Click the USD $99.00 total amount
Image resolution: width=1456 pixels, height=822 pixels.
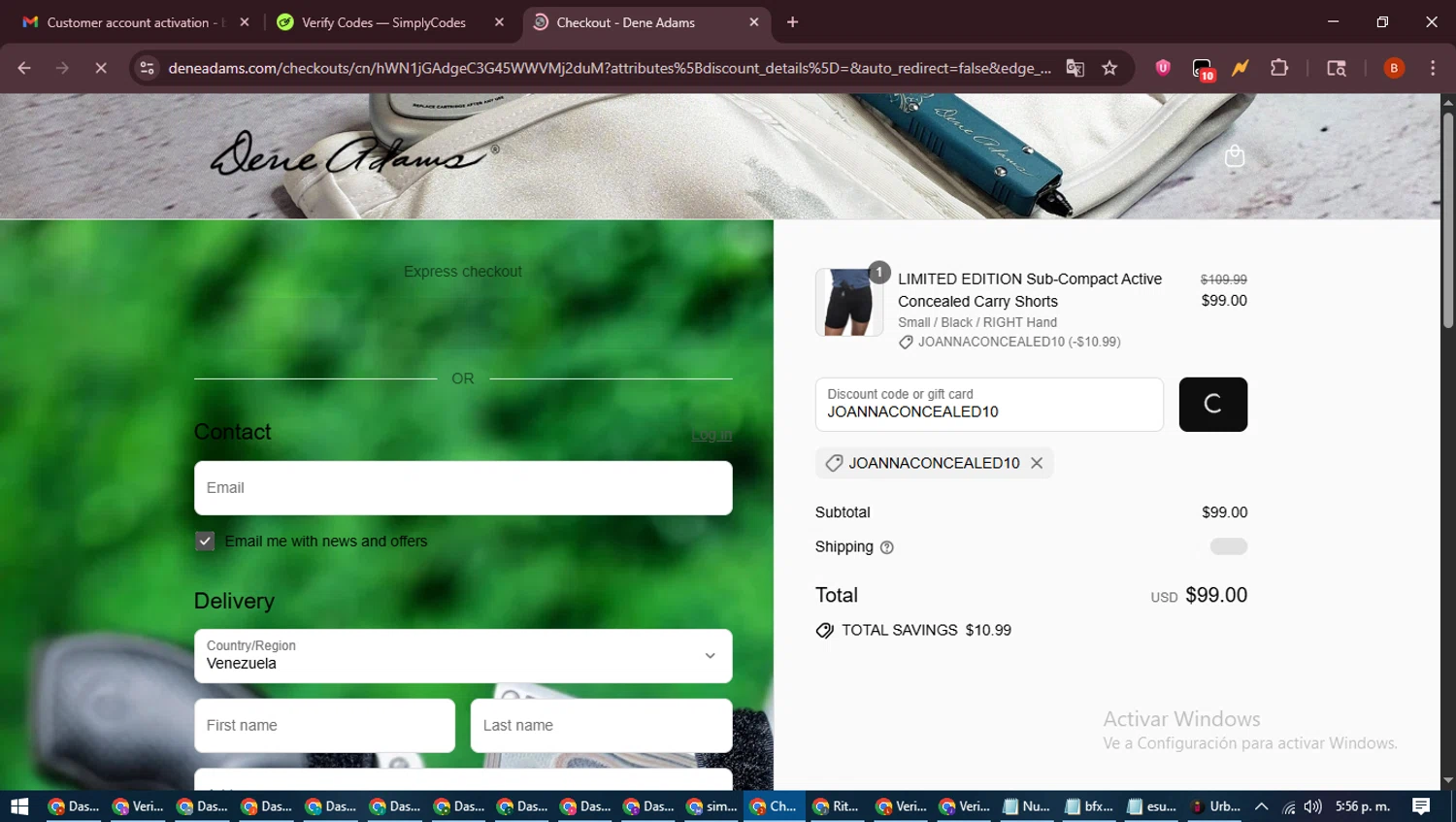point(1199,595)
